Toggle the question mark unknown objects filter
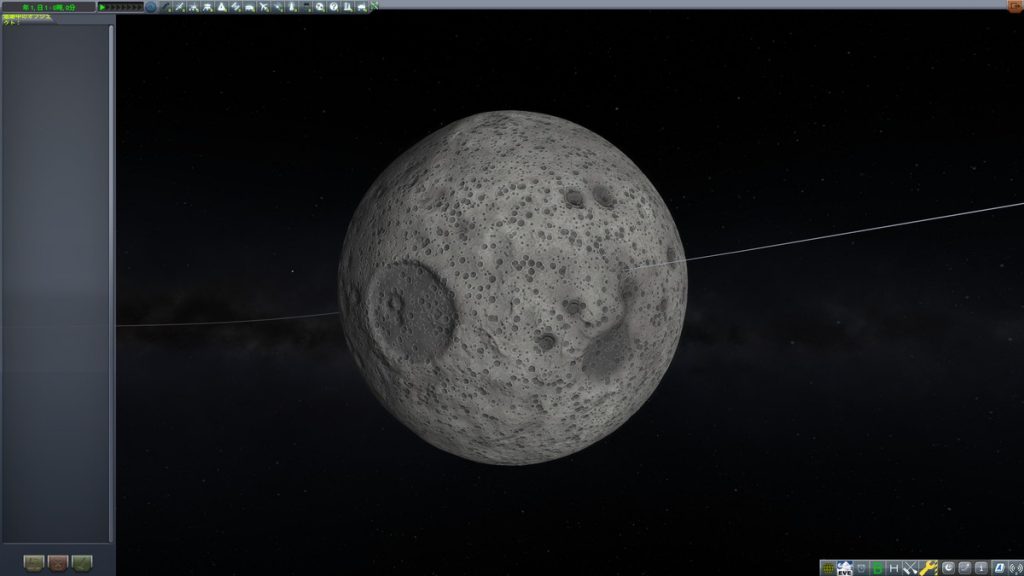The image size is (1024, 576). (334, 7)
